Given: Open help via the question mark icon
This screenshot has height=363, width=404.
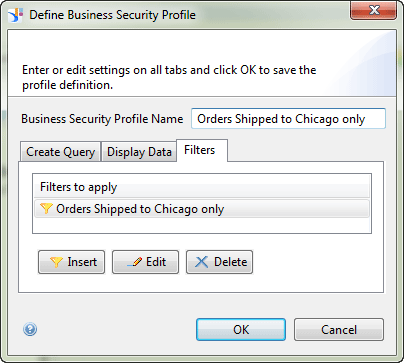Looking at the screenshot, I should (30, 330).
